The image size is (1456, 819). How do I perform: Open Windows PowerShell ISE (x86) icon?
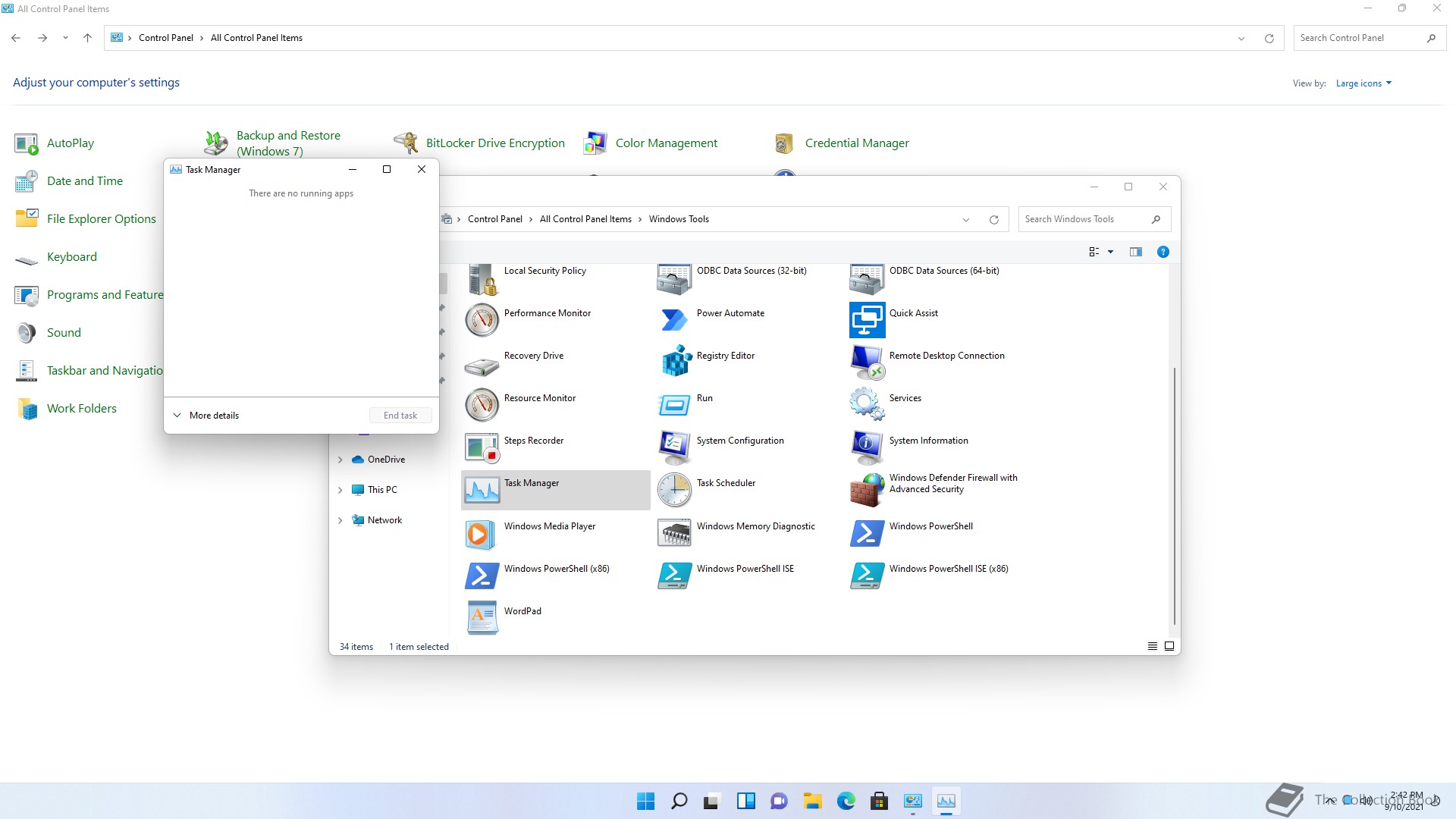point(867,576)
